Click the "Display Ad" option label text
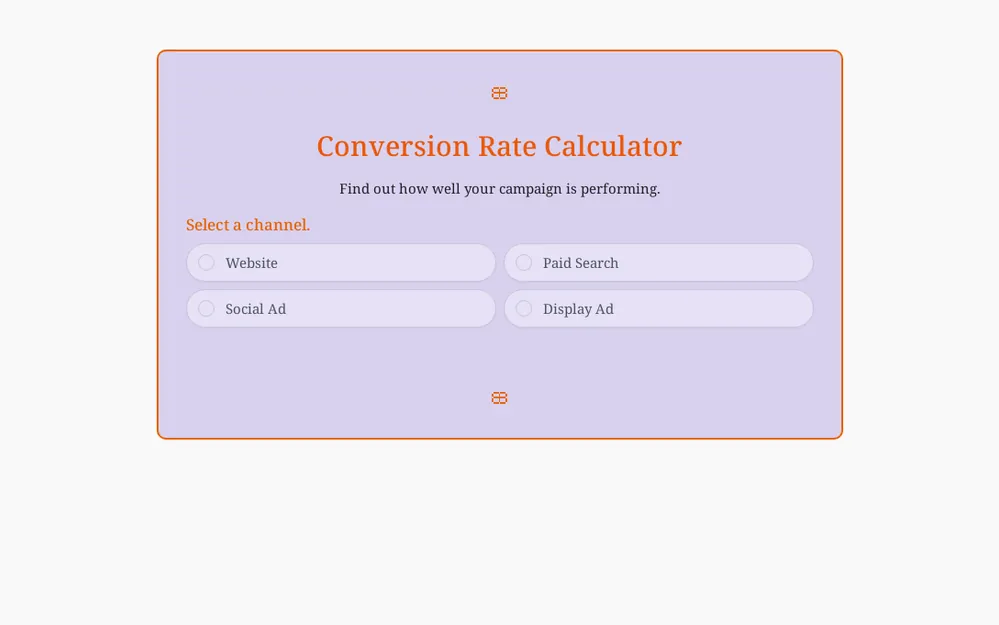The image size is (999, 625). point(578,309)
